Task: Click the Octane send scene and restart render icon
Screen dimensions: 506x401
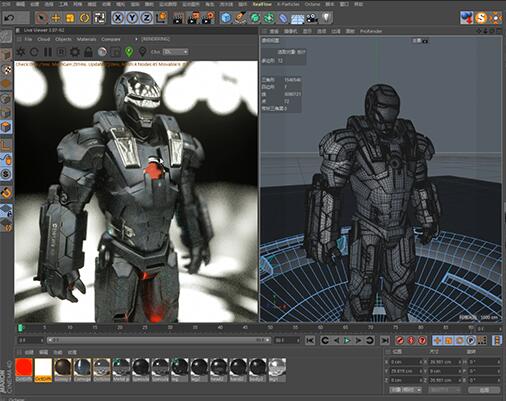Action: pos(21,52)
